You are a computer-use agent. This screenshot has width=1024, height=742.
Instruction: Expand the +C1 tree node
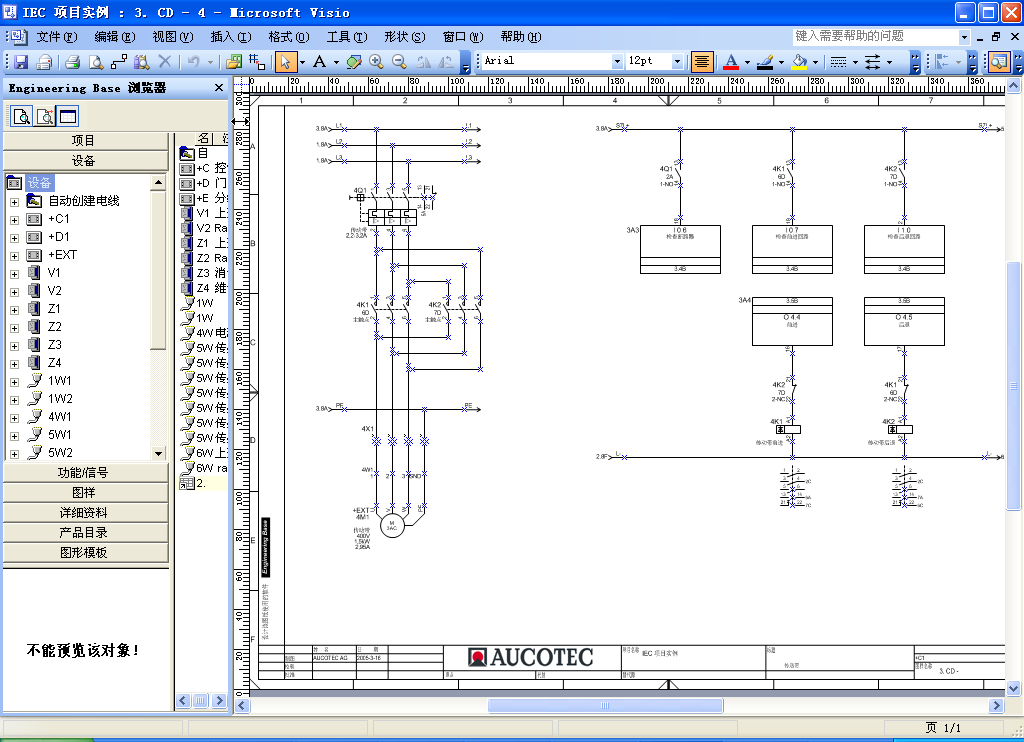click(x=14, y=220)
